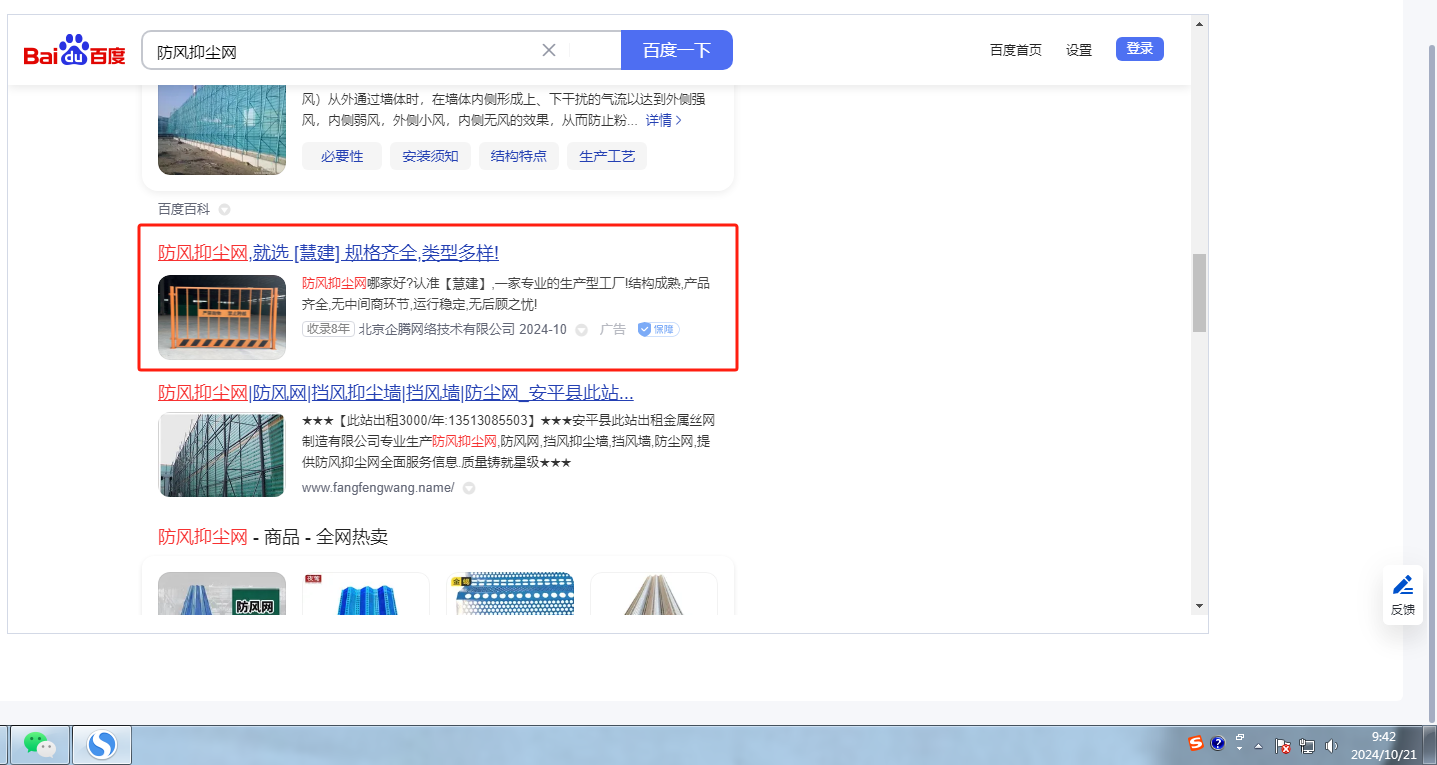Image resolution: width=1437 pixels, height=765 pixels.
Task: Click the 广告 ad label
Action: [613, 329]
